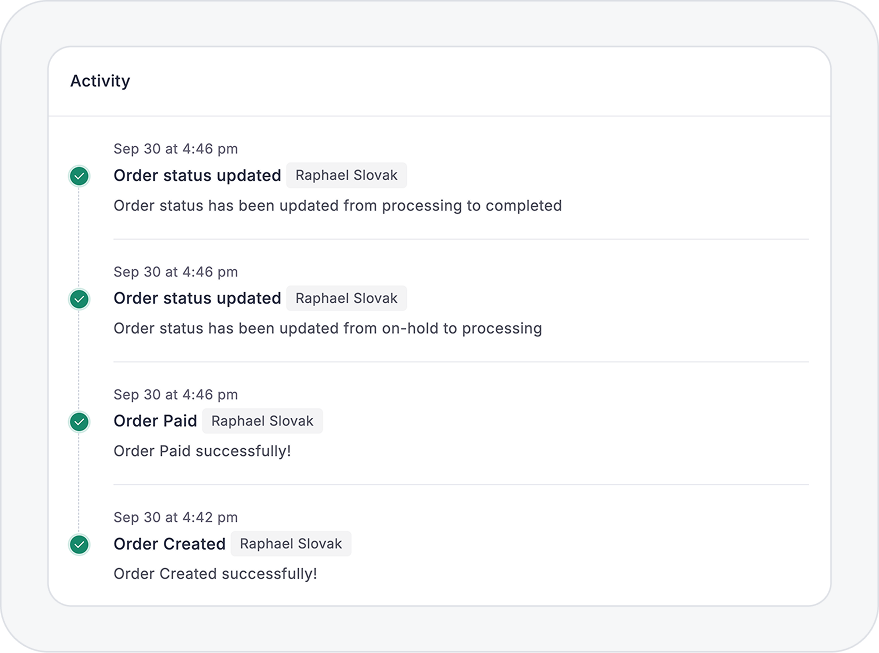The height and width of the screenshot is (653, 879).
Task: Click Raphael Slovak badge beside Order Created
Action: pos(291,545)
